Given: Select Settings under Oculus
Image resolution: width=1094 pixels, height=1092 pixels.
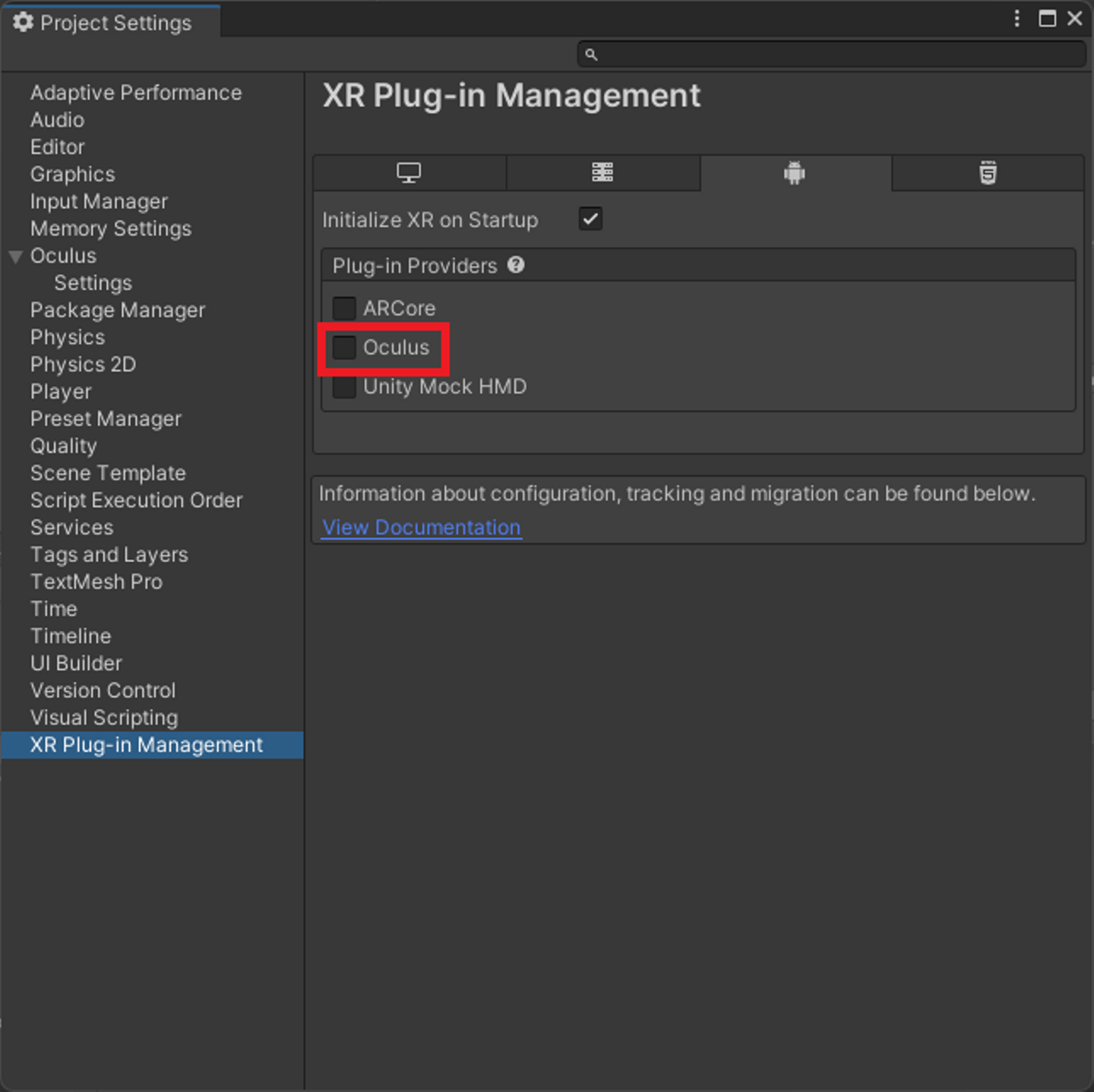Looking at the screenshot, I should (93, 283).
